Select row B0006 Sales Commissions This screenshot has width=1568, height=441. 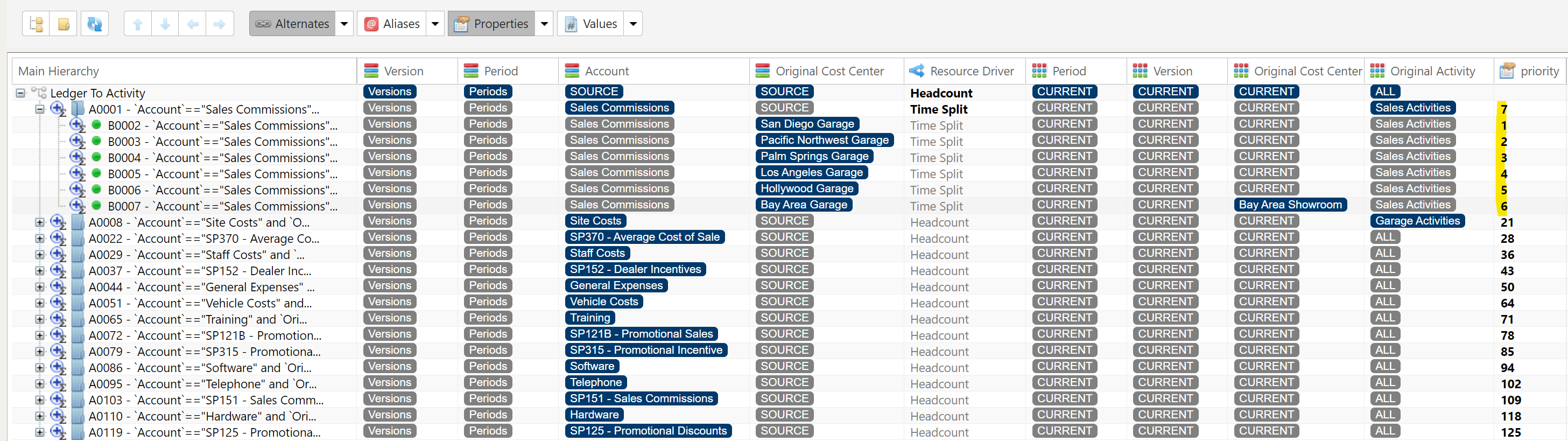(x=223, y=190)
